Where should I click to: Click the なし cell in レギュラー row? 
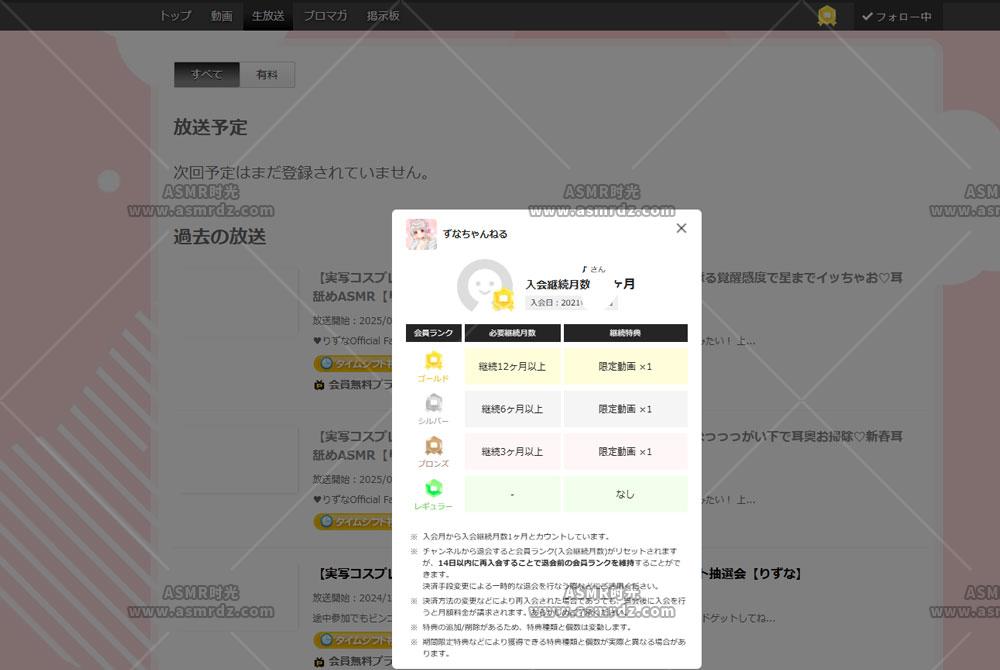click(625, 494)
